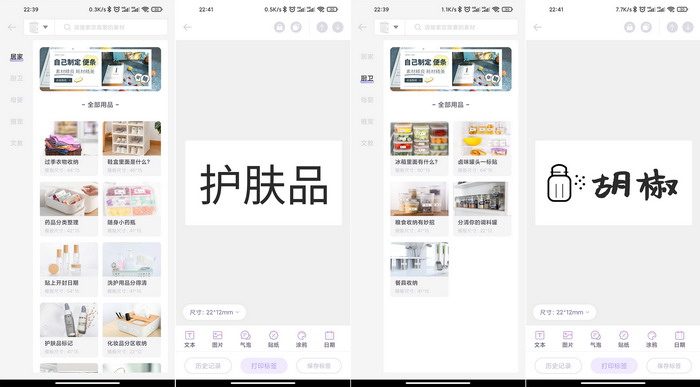Viewport: 700px width, 387px height.
Task: Choose 涂鸦 doodle tool under 胡椒 label
Action: point(652,339)
